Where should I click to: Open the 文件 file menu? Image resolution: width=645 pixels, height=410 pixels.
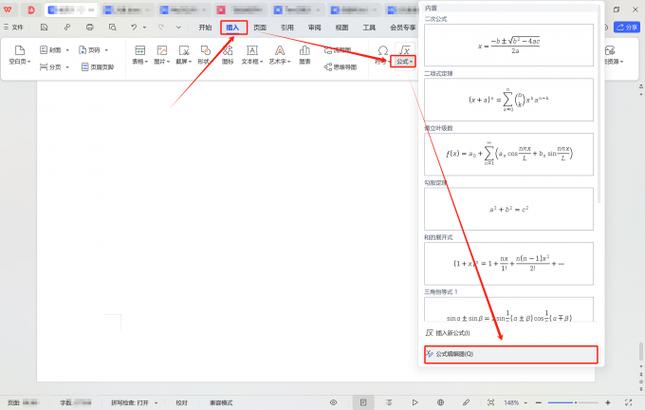pyautogui.click(x=13, y=28)
